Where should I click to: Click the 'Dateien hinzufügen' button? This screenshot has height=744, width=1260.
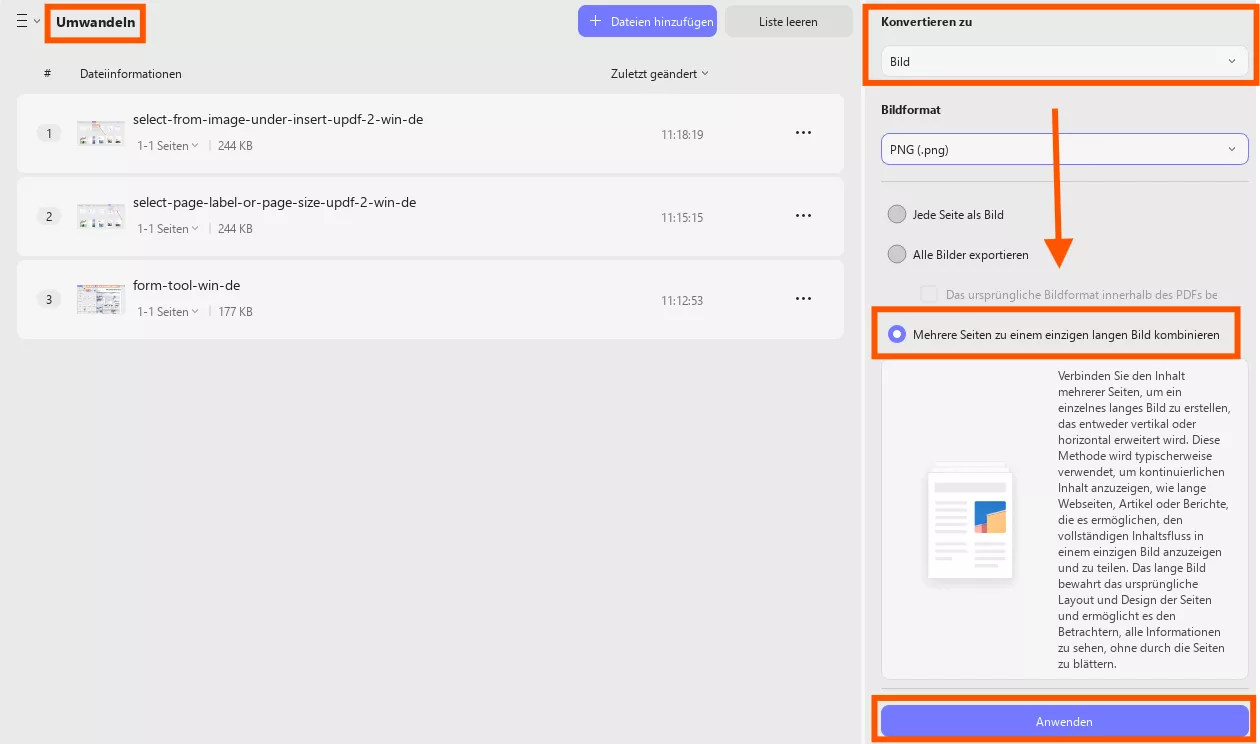pos(647,21)
